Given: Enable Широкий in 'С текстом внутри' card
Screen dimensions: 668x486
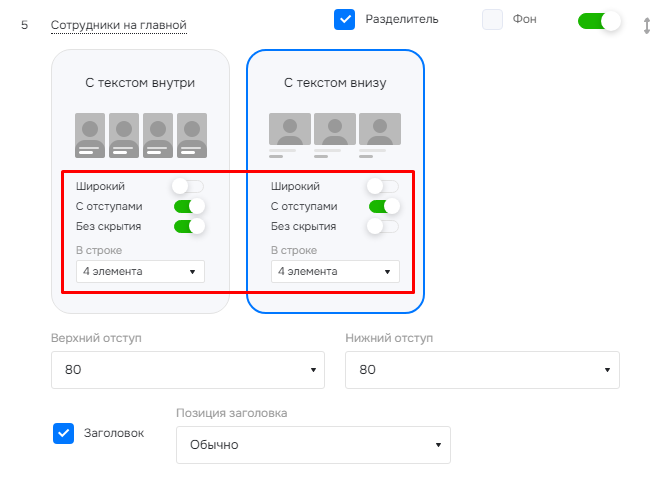Looking at the screenshot, I should [188, 186].
